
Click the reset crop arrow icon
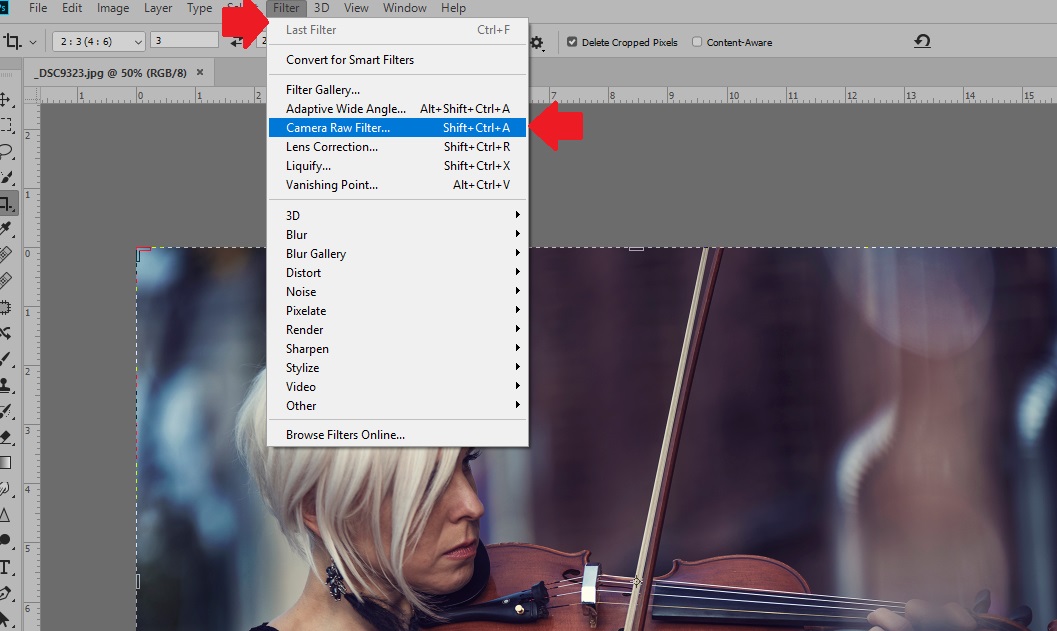[x=922, y=41]
